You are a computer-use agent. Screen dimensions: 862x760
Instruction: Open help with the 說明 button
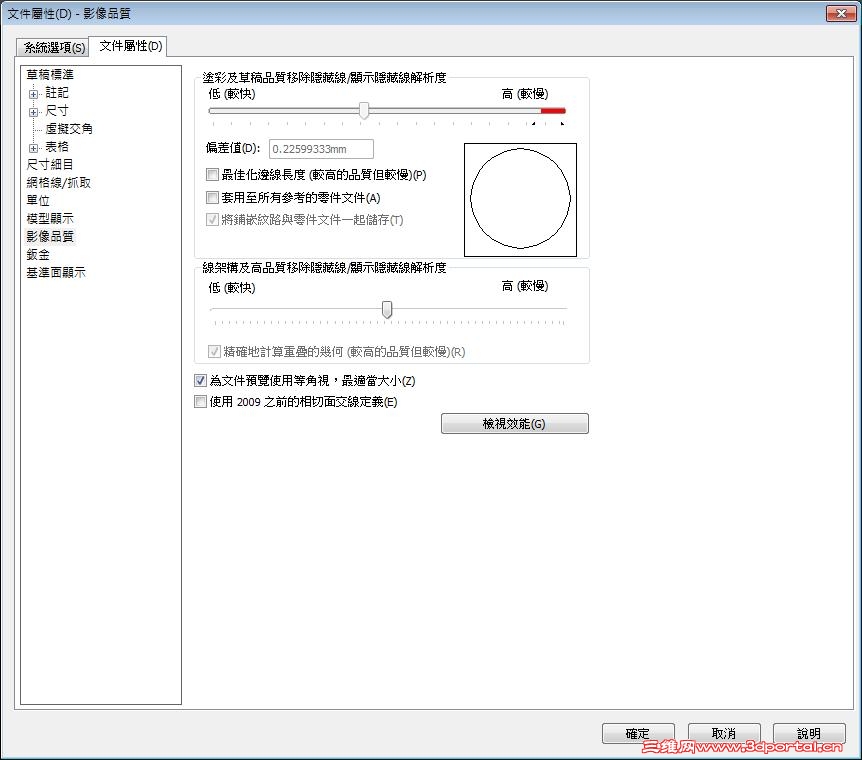tap(809, 734)
